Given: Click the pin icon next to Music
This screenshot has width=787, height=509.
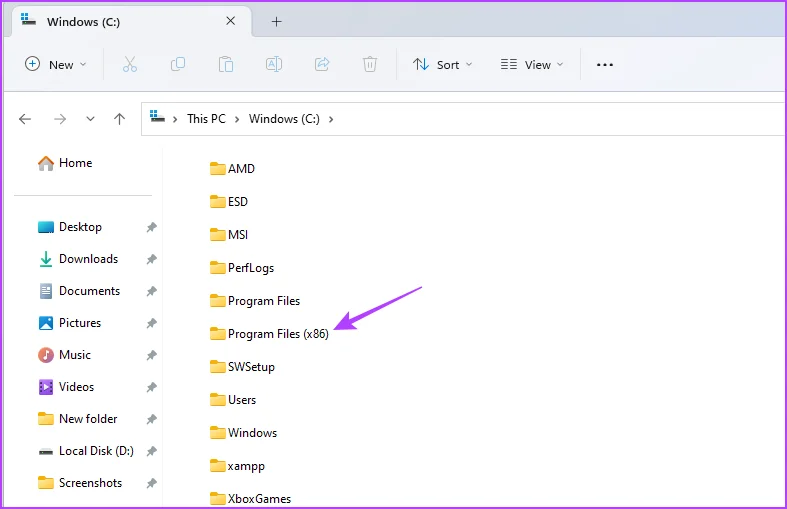Looking at the screenshot, I should 152,355.
